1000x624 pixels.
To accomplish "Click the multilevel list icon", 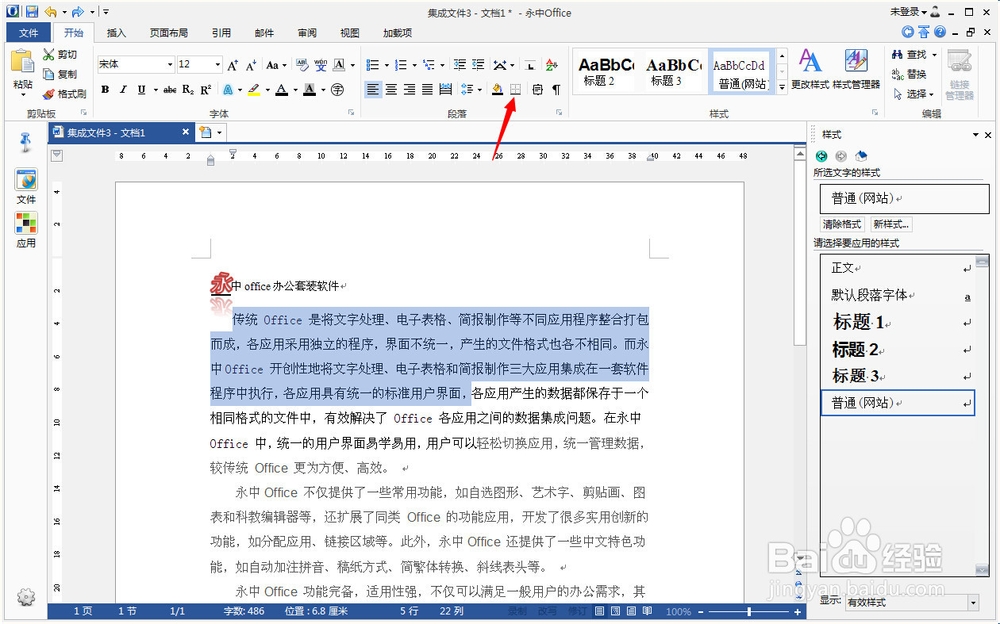I will click(429, 64).
